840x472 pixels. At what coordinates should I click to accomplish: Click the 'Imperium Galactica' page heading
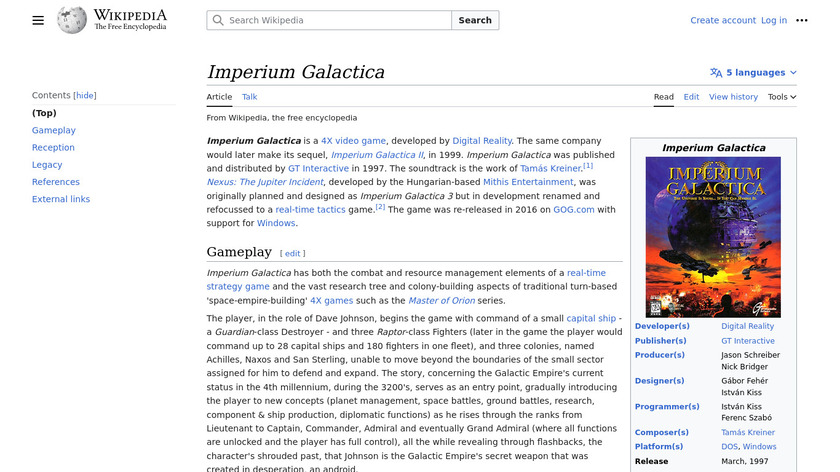296,72
